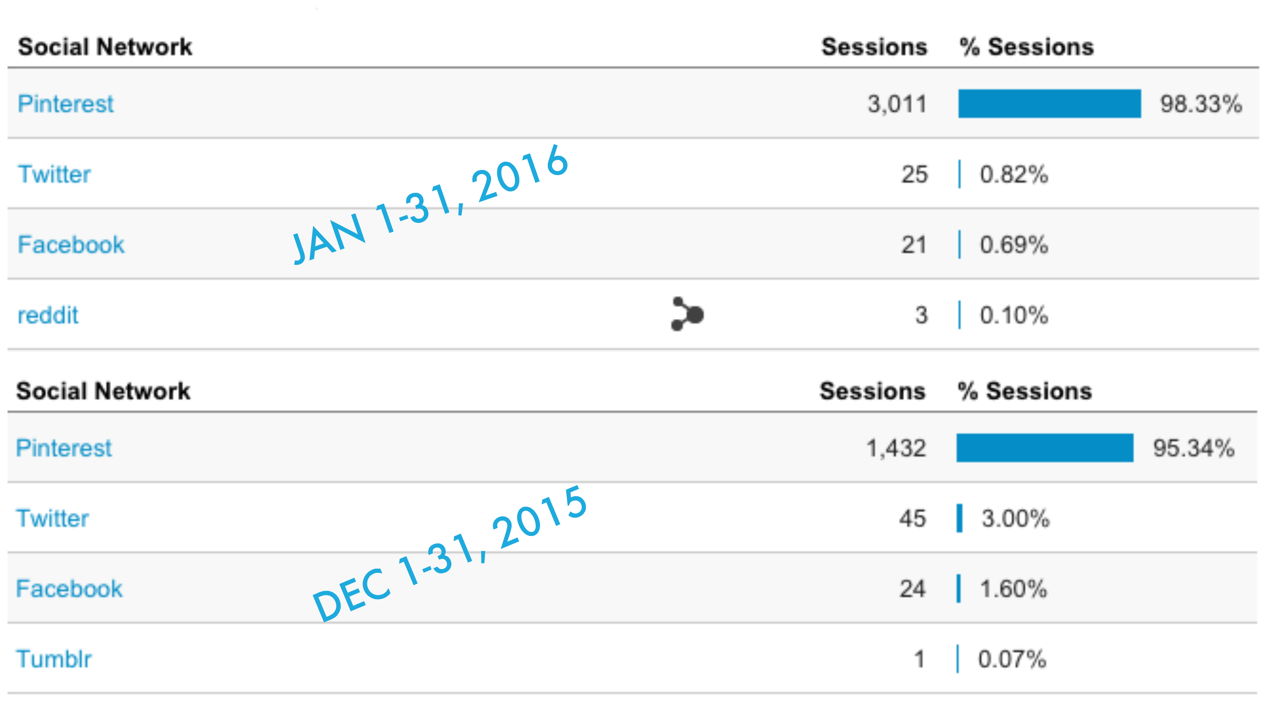1280x711 pixels.
Task: Open the Twitter link in January table
Action: (54, 174)
